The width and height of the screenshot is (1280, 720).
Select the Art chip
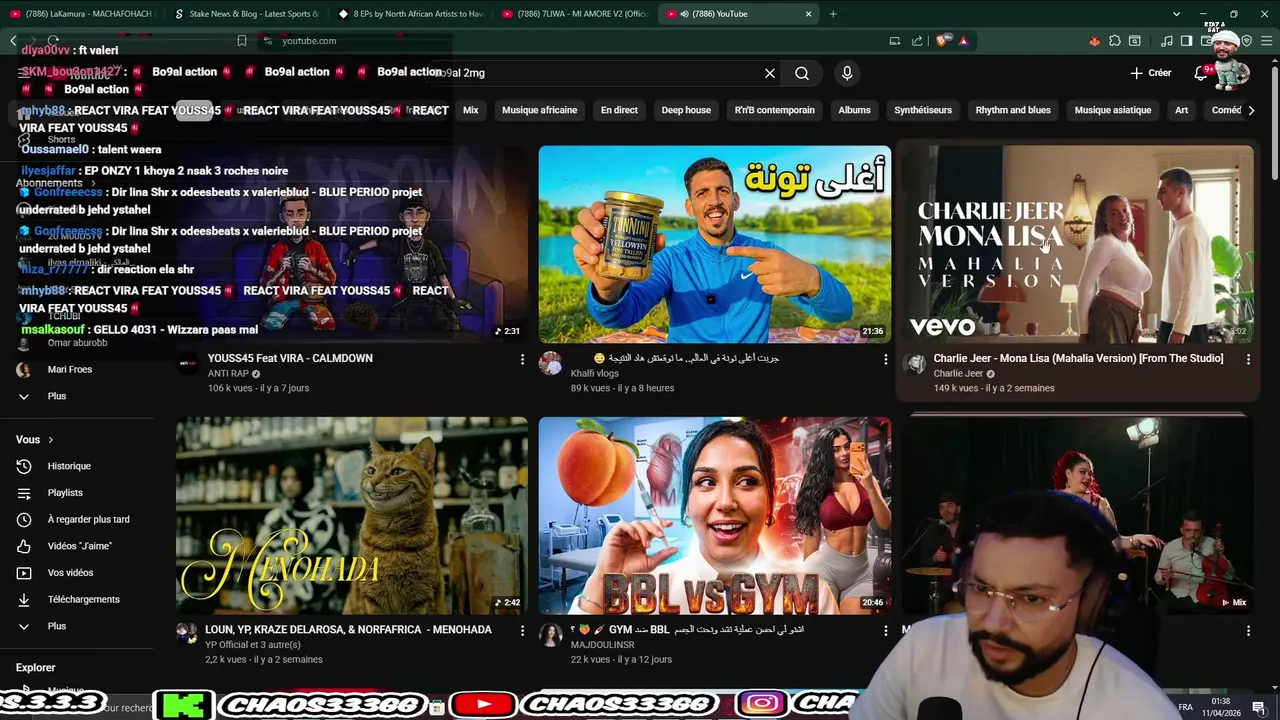tap(1181, 110)
